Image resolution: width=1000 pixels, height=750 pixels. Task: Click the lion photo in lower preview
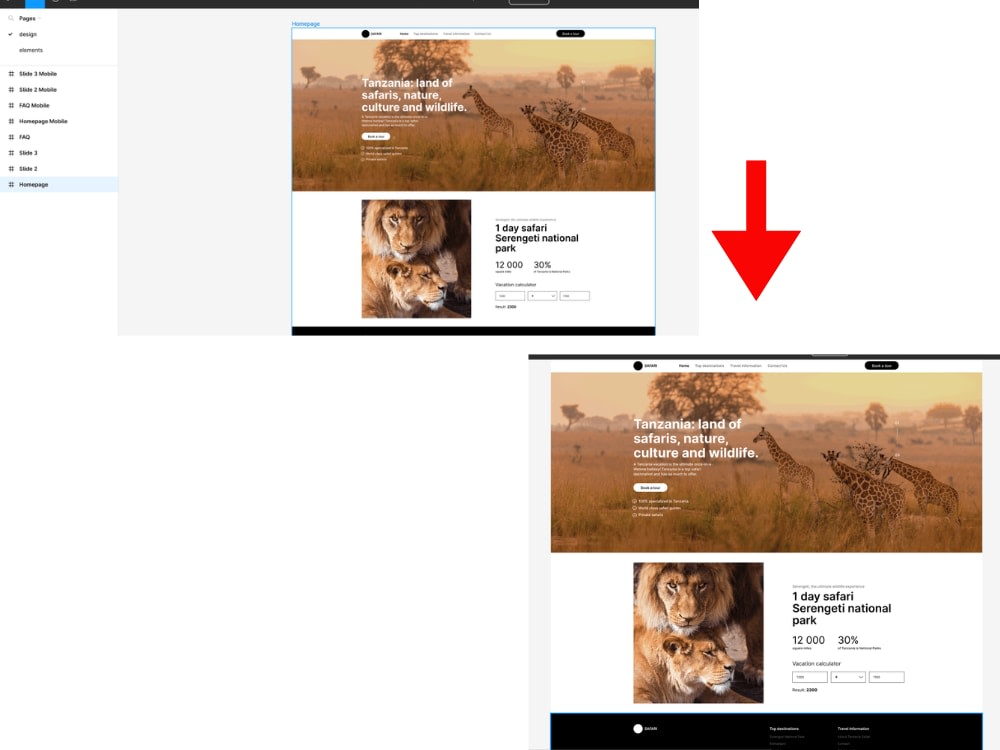click(x=698, y=633)
